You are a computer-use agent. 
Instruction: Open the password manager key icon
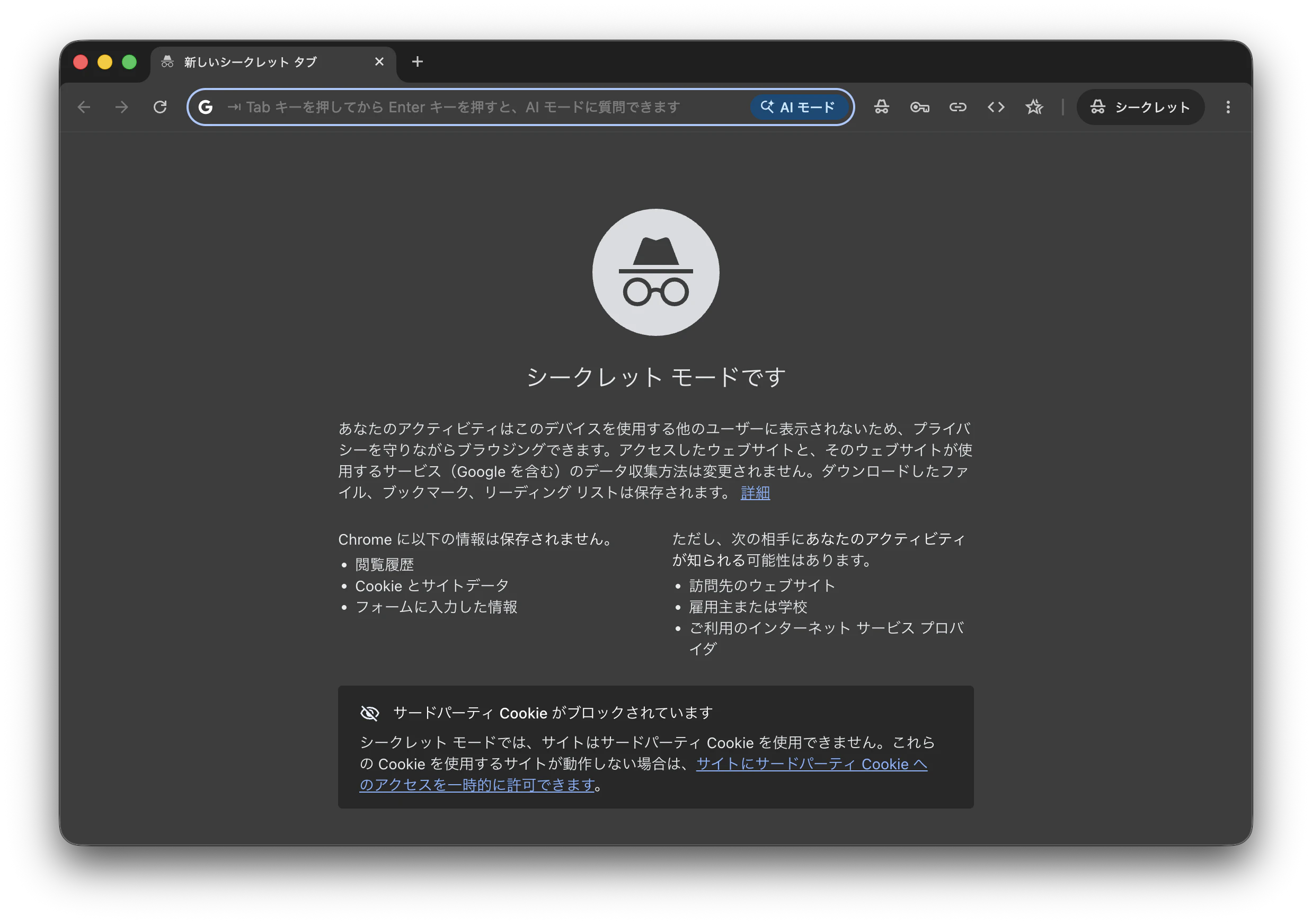(919, 107)
